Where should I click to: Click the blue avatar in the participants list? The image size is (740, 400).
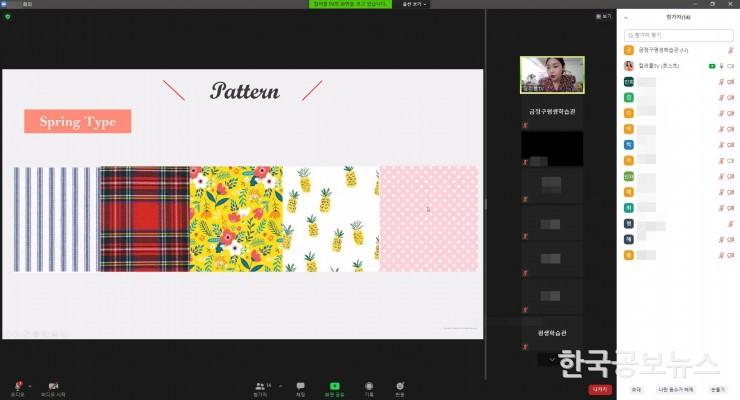click(629, 144)
